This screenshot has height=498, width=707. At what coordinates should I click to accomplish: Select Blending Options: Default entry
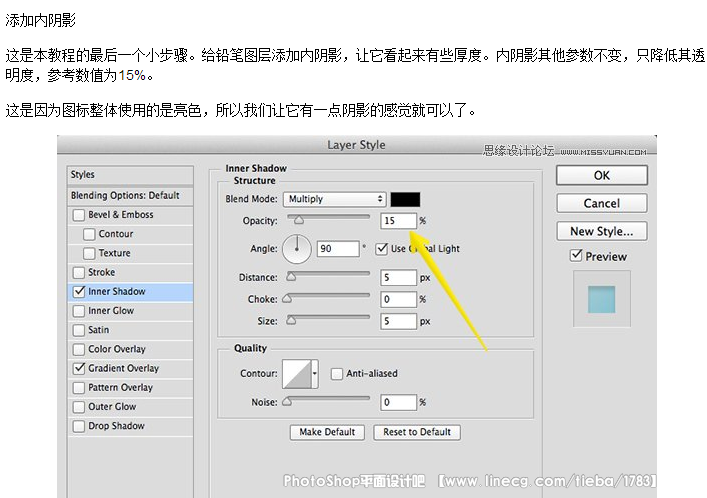point(125,196)
